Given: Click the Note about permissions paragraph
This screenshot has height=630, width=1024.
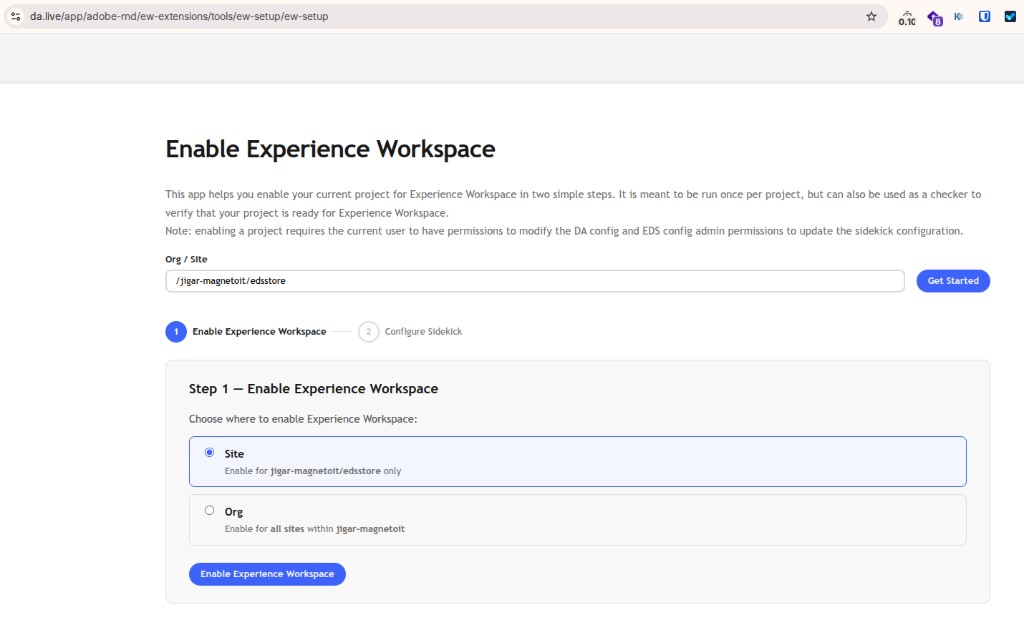Looking at the screenshot, I should [x=564, y=231].
